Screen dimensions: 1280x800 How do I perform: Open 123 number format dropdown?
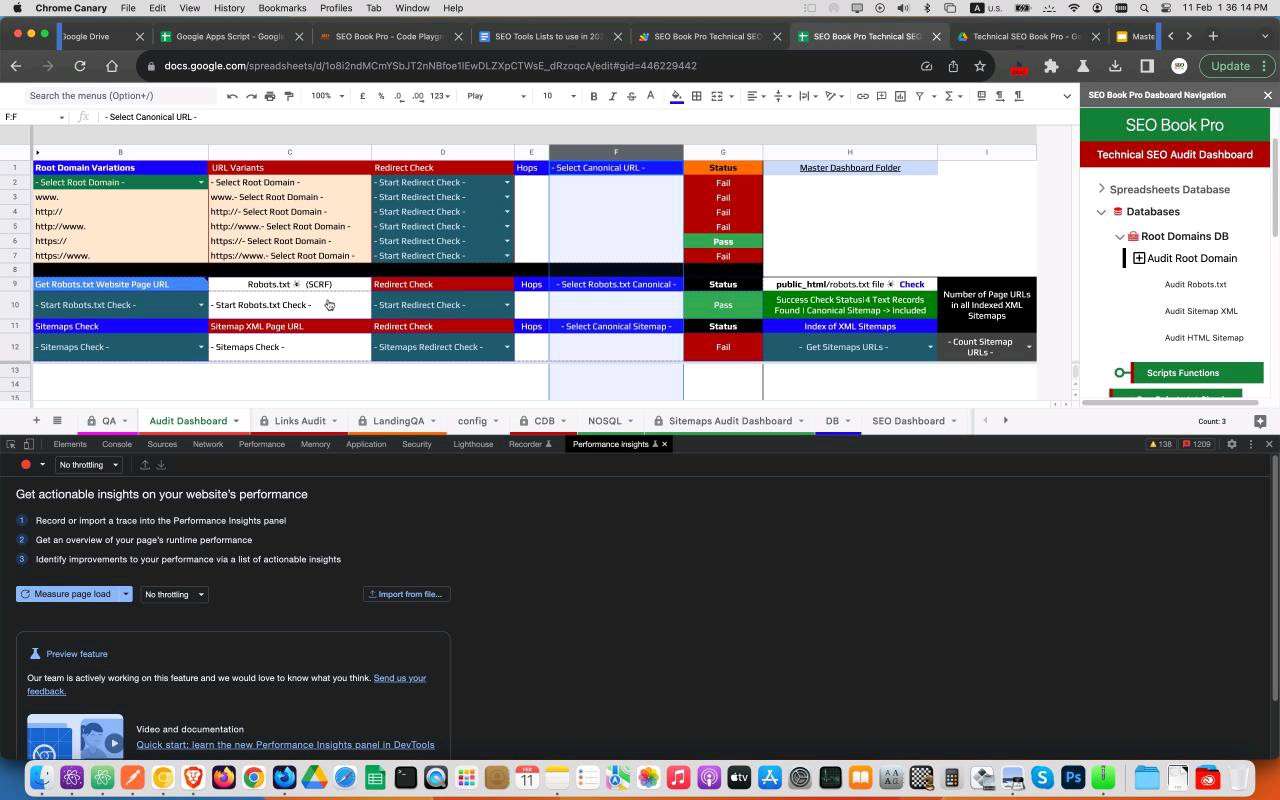click(x=440, y=96)
